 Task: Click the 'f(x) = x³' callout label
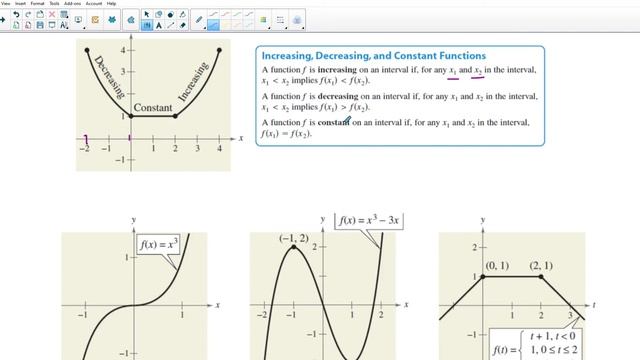(159, 244)
